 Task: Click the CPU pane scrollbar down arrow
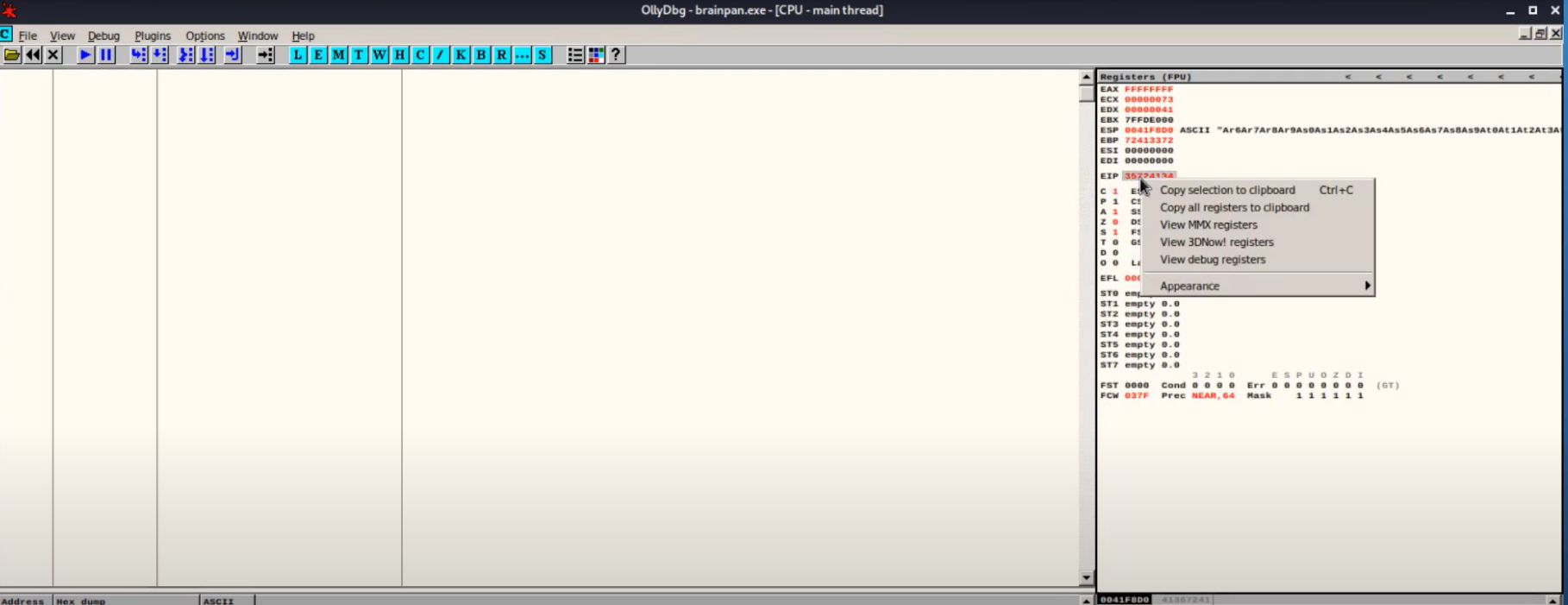1086,578
